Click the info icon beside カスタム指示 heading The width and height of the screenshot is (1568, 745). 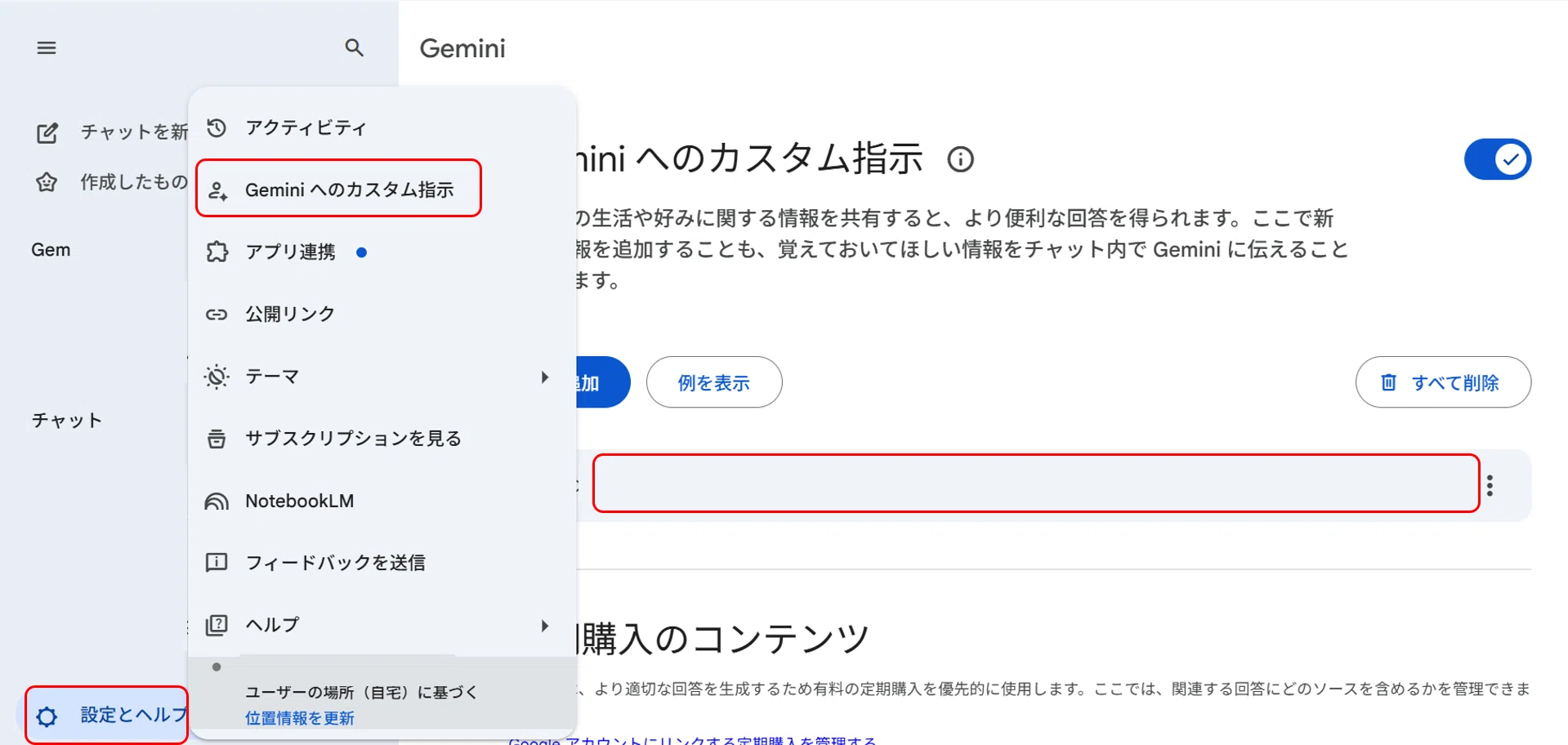[x=961, y=158]
